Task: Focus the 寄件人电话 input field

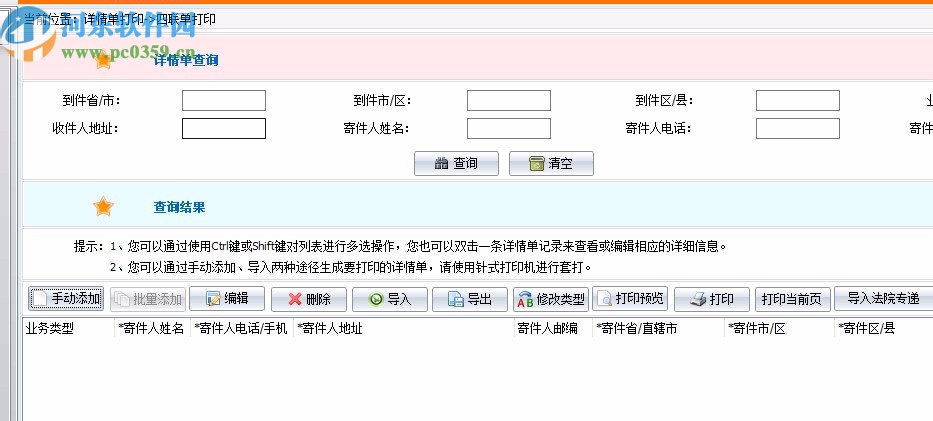Action: (798, 128)
